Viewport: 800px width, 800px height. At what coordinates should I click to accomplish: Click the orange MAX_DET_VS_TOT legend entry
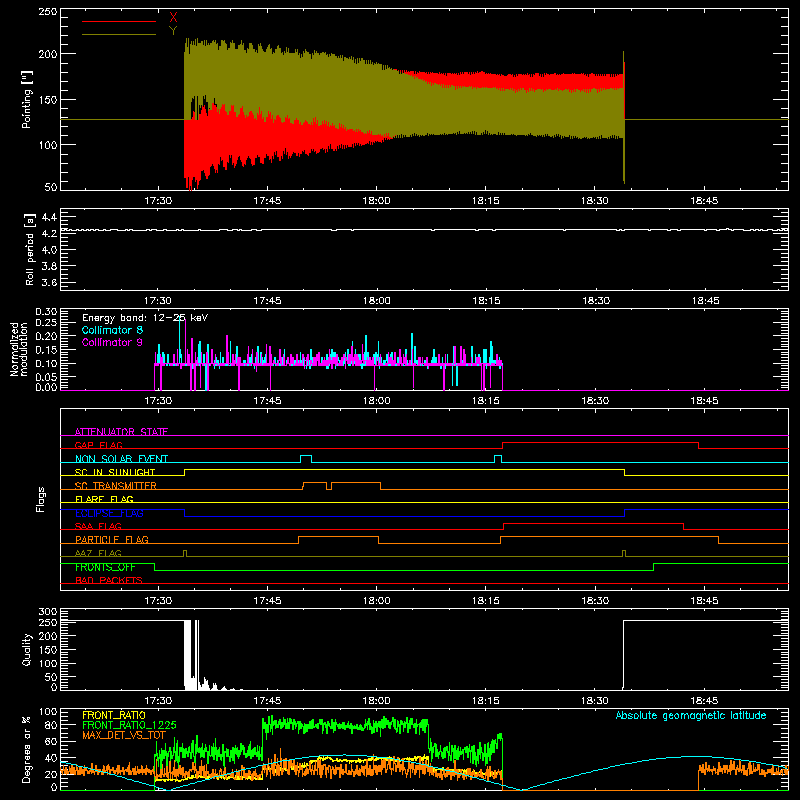click(x=124, y=735)
